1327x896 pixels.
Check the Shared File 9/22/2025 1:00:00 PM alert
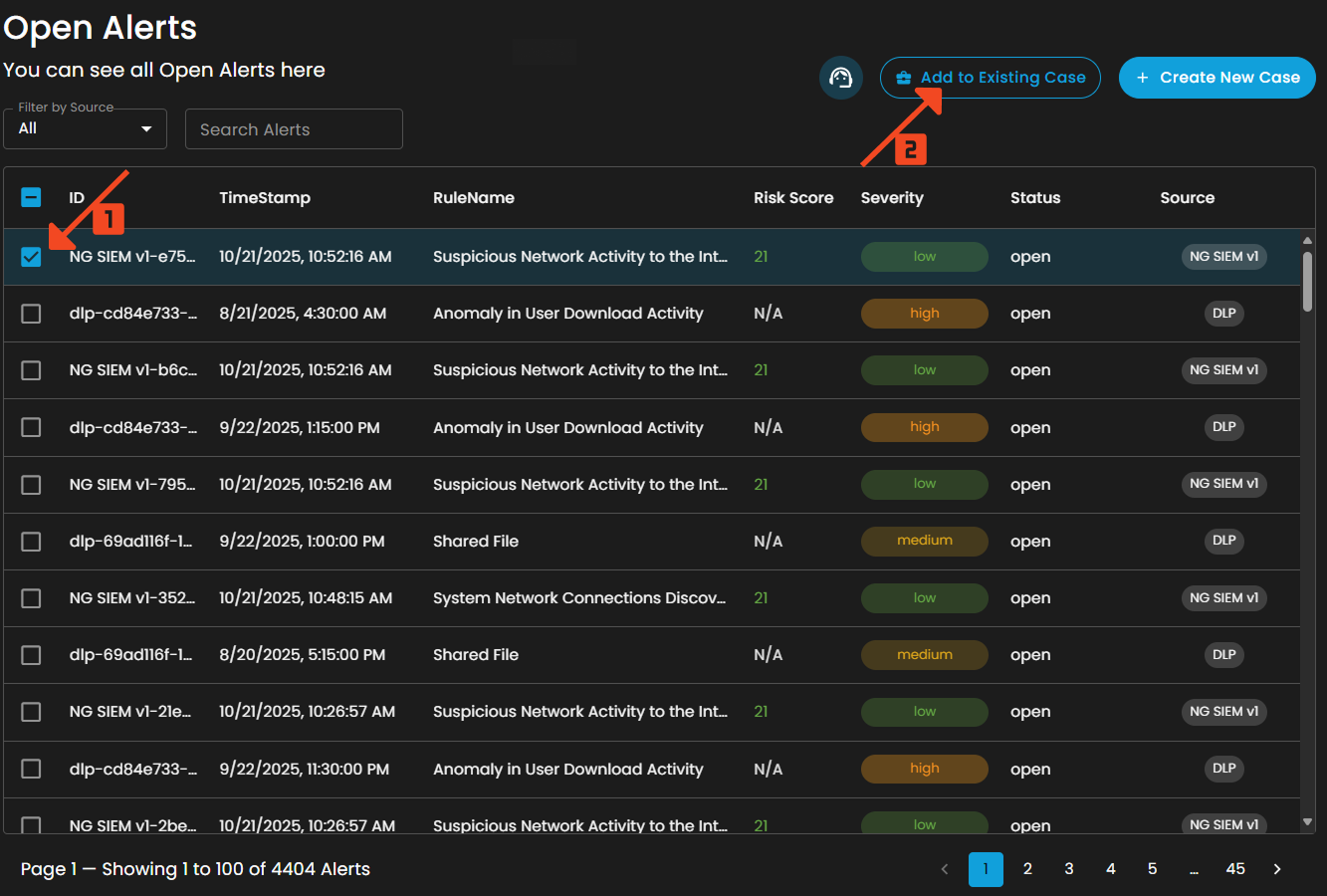[x=31, y=542]
